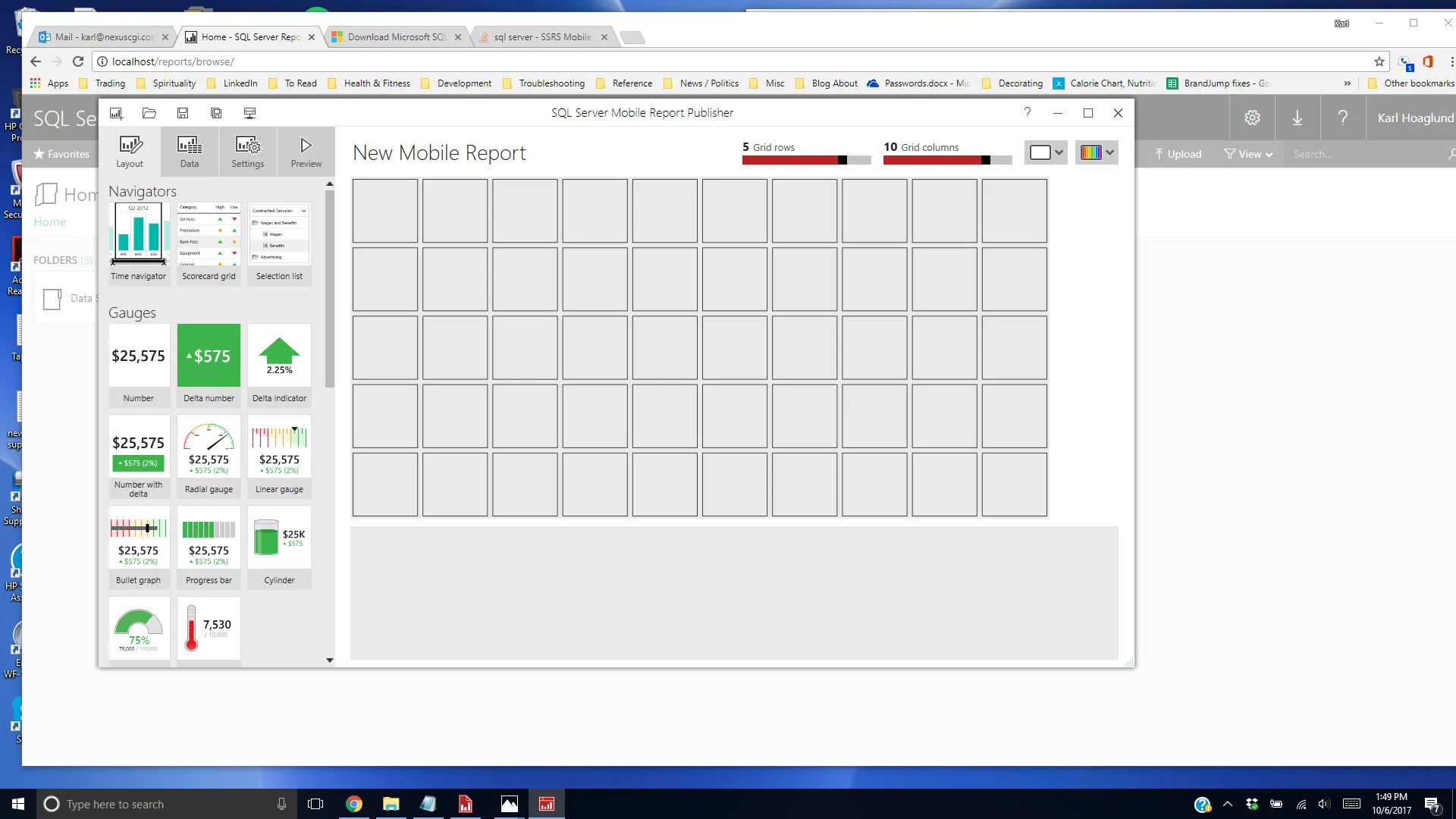Expand the layout style dropdown
This screenshot has height=819, width=1456.
click(1046, 152)
